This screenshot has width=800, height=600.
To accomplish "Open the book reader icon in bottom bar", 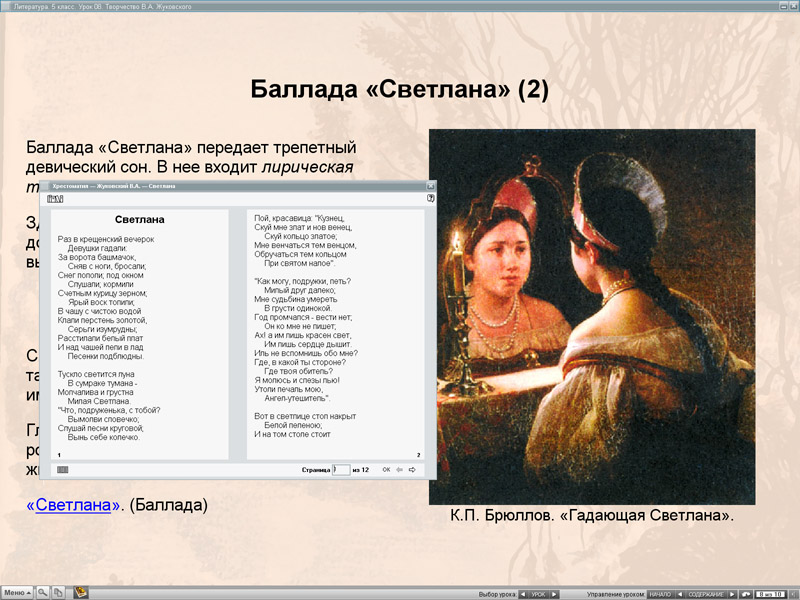I will point(81,592).
